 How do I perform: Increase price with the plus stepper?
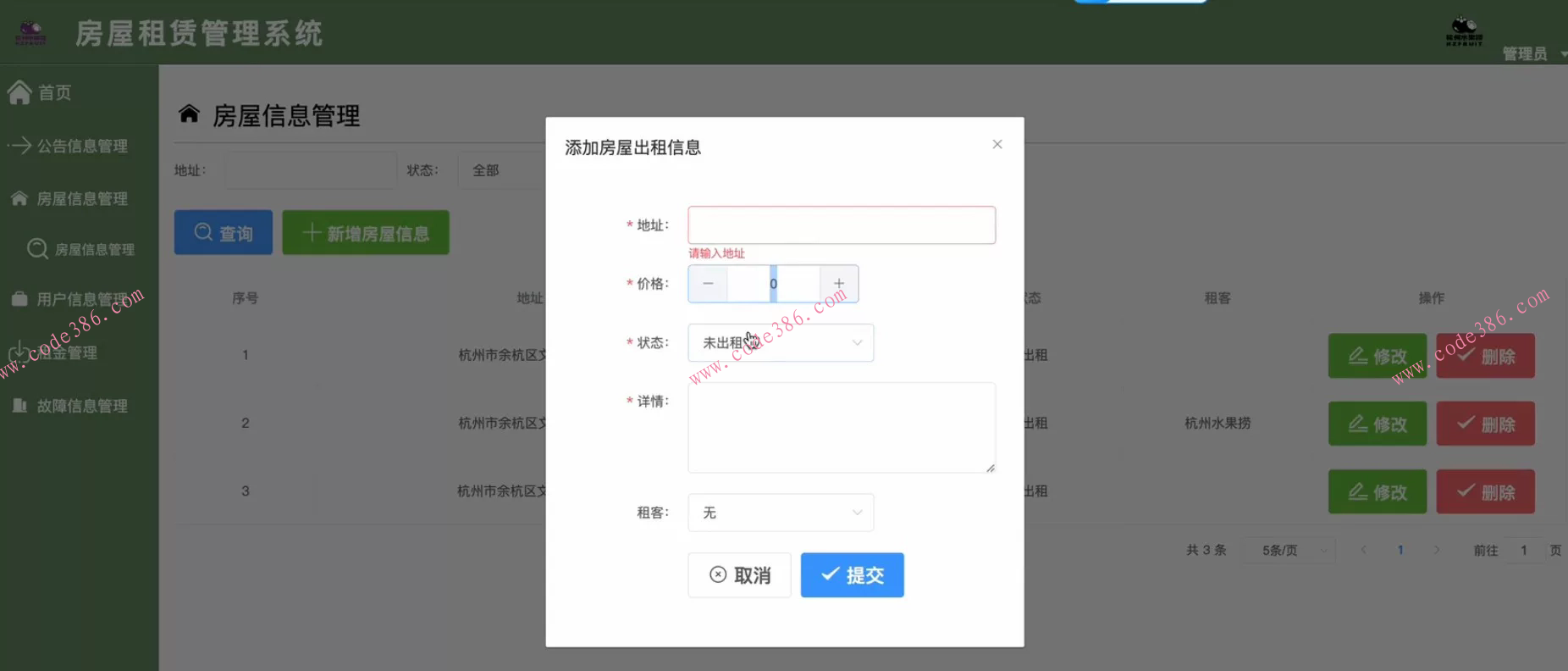click(x=839, y=284)
